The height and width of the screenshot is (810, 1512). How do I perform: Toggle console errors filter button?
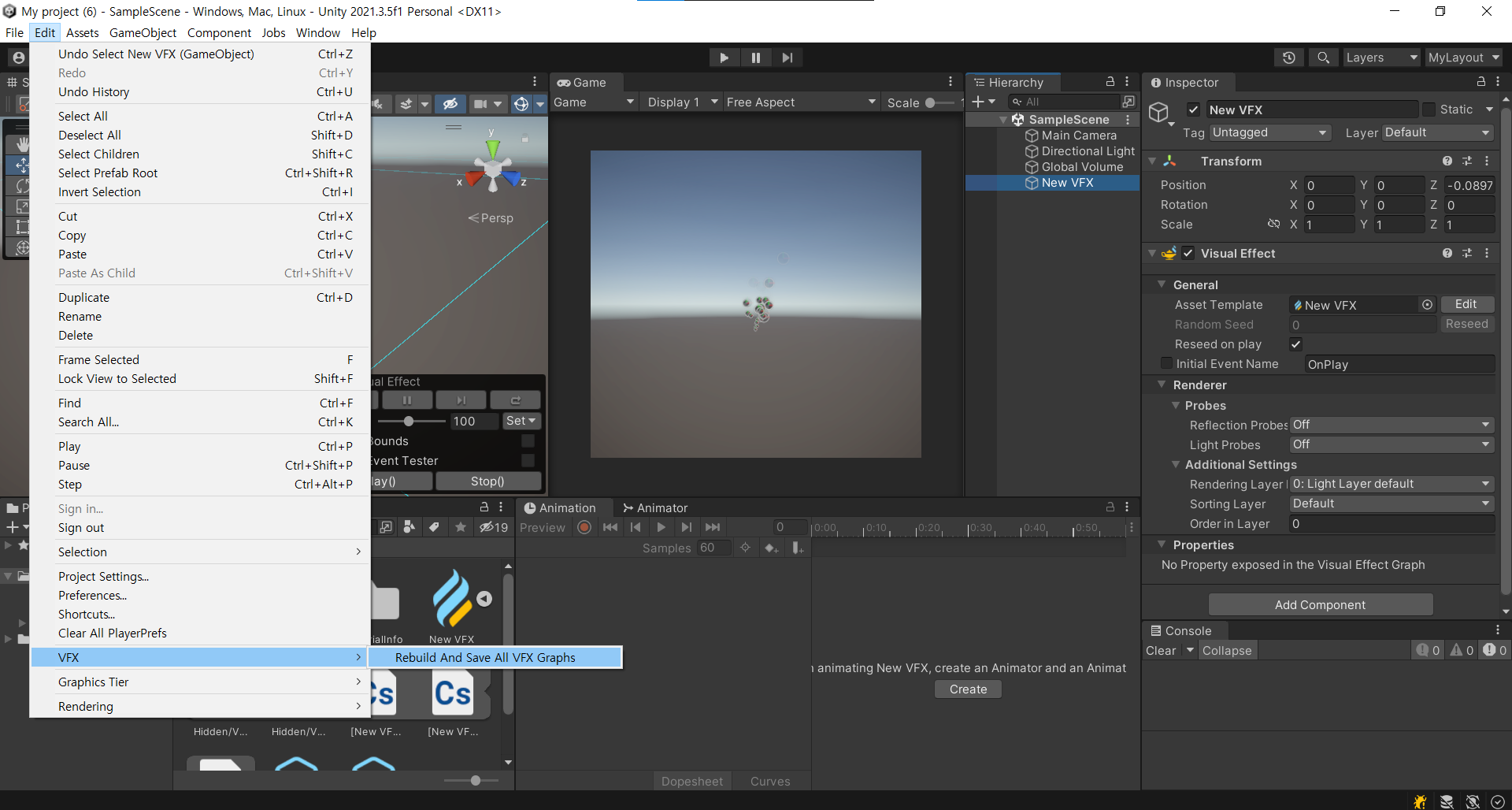coord(1495,650)
